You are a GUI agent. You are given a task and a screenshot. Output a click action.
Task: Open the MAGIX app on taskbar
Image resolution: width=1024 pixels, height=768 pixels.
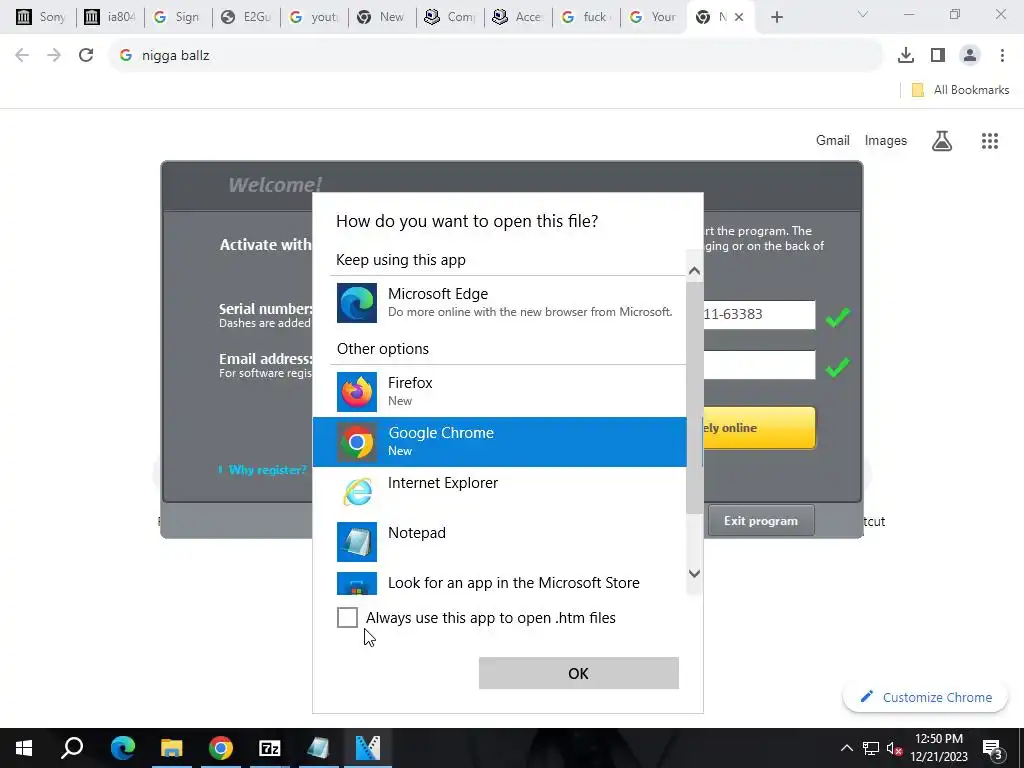click(368, 748)
